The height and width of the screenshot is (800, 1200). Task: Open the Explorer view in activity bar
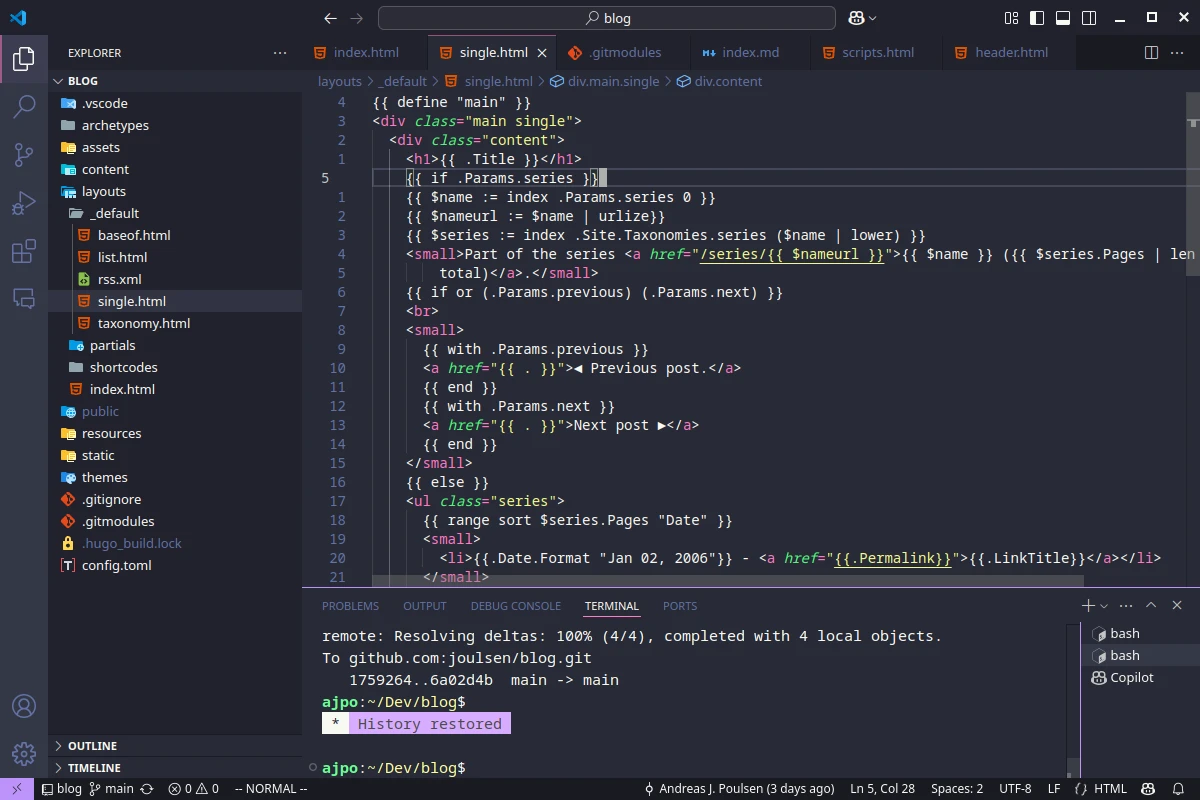tap(24, 59)
